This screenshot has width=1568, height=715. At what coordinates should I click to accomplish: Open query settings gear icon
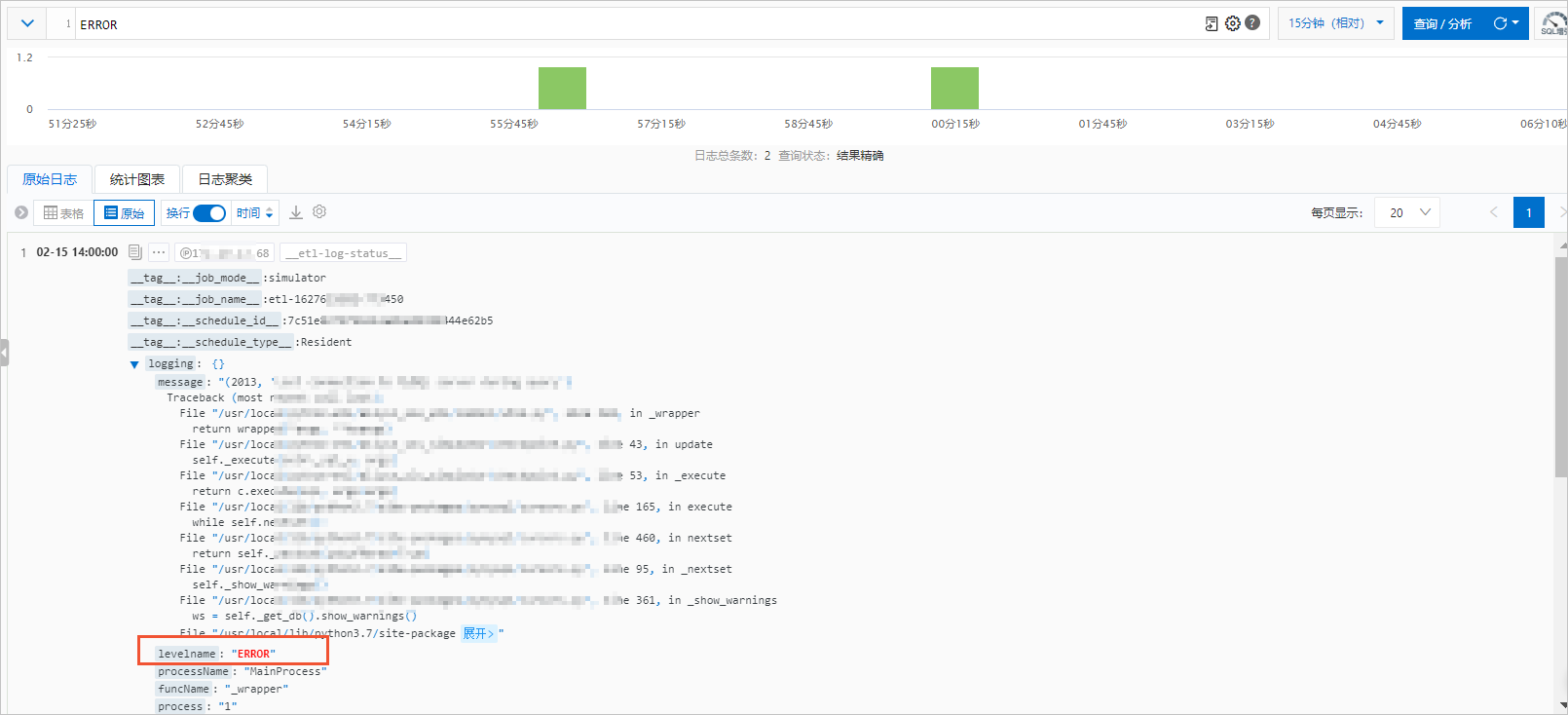1233,23
